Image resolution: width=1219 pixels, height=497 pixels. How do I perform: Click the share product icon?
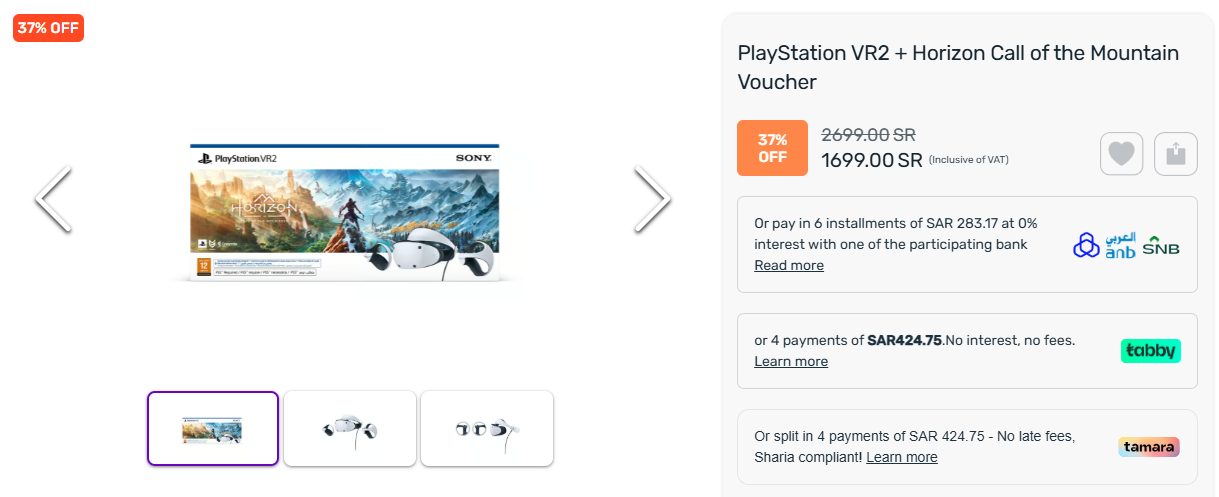click(1175, 154)
